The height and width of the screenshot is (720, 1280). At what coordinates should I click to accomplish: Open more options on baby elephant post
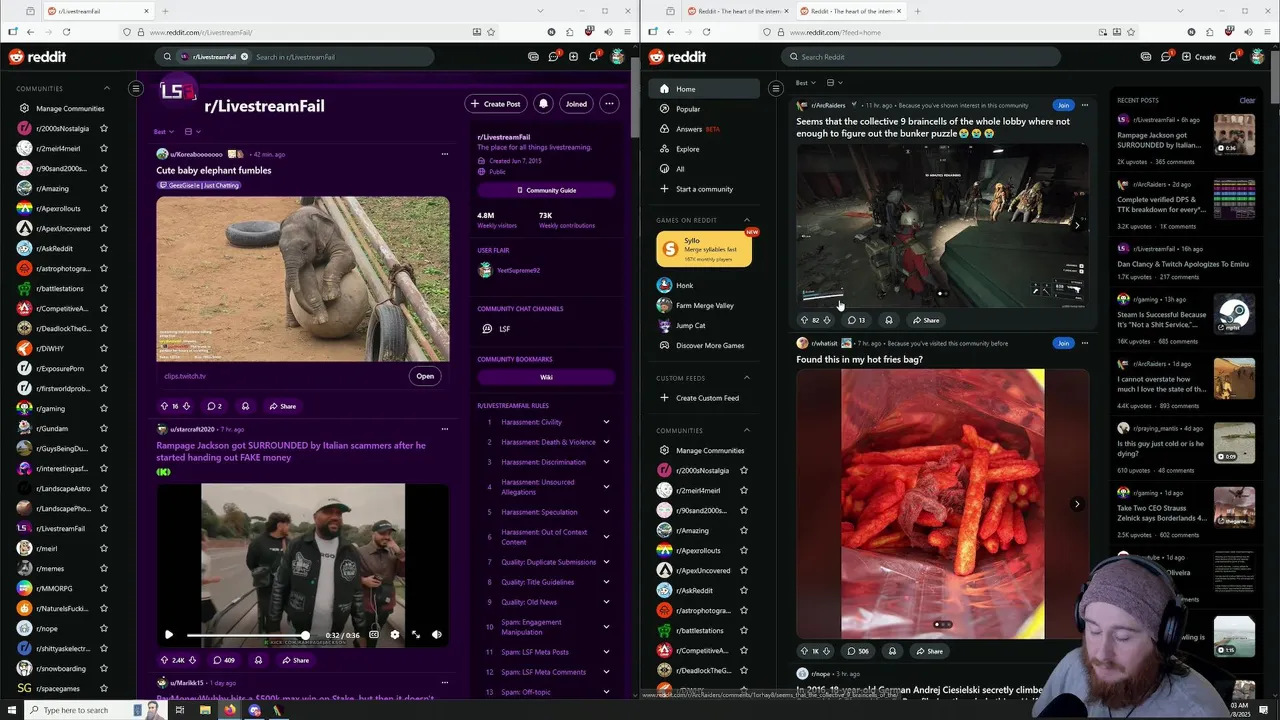click(x=445, y=154)
